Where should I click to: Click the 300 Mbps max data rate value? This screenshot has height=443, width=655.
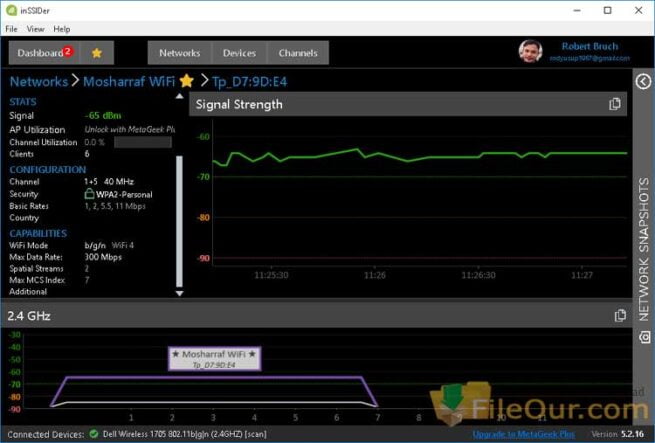(103, 257)
